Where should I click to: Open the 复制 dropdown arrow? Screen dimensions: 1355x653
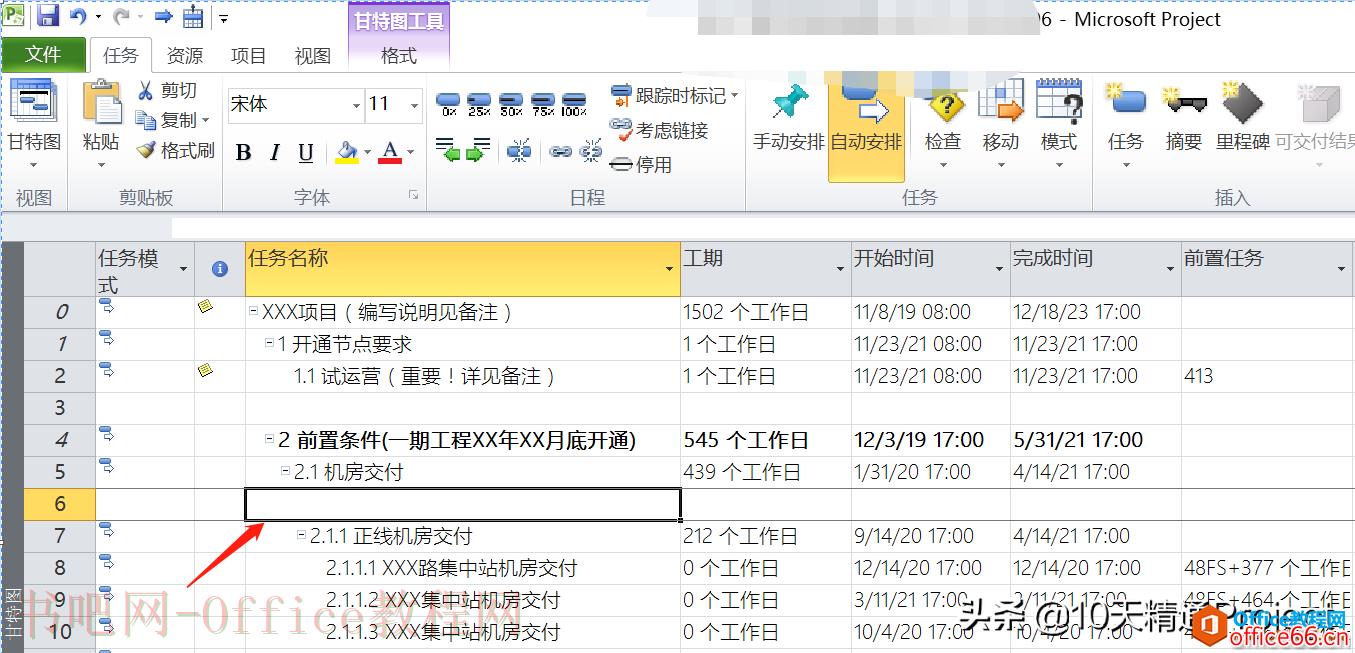[x=206, y=121]
